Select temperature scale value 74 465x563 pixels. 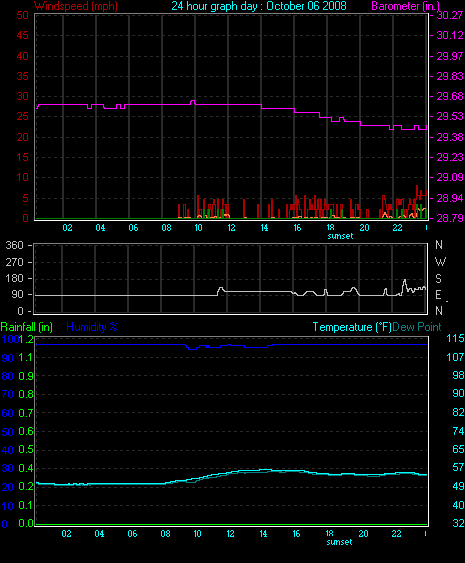click(x=458, y=431)
